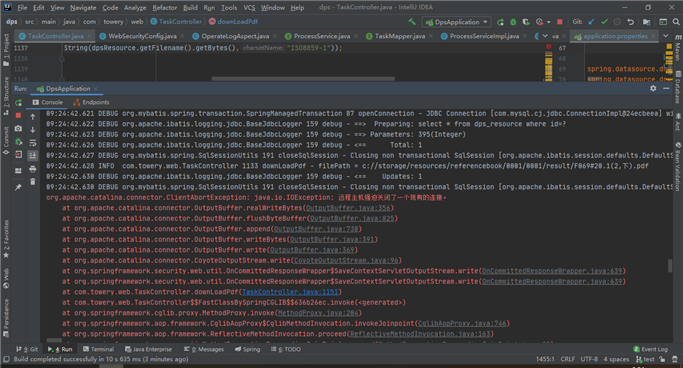683x368 pixels.
Task: Open the TODO tool window button
Action: point(286,349)
